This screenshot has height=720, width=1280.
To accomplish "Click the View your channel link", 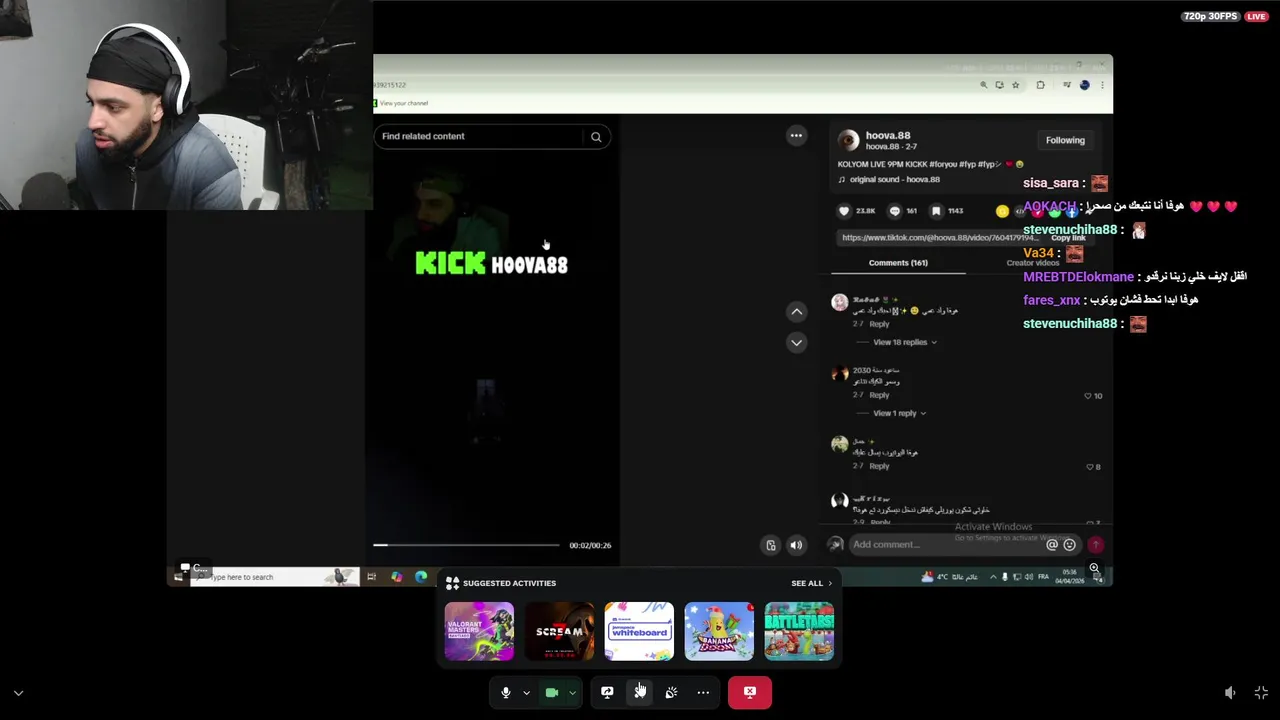I will (403, 103).
